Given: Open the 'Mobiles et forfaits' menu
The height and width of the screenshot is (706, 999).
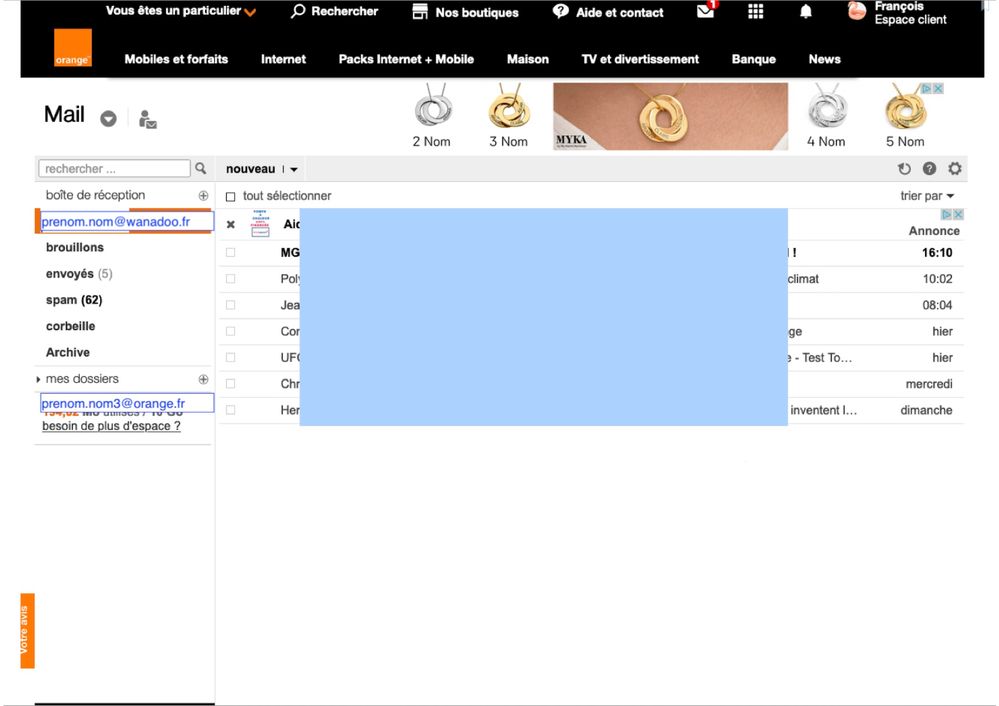Looking at the screenshot, I should click(x=176, y=59).
